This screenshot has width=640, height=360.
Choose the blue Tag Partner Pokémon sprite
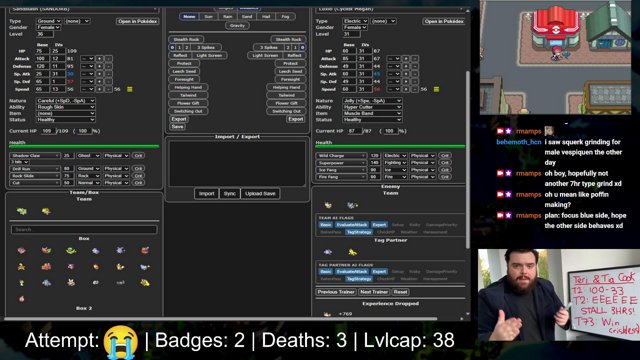click(x=328, y=252)
